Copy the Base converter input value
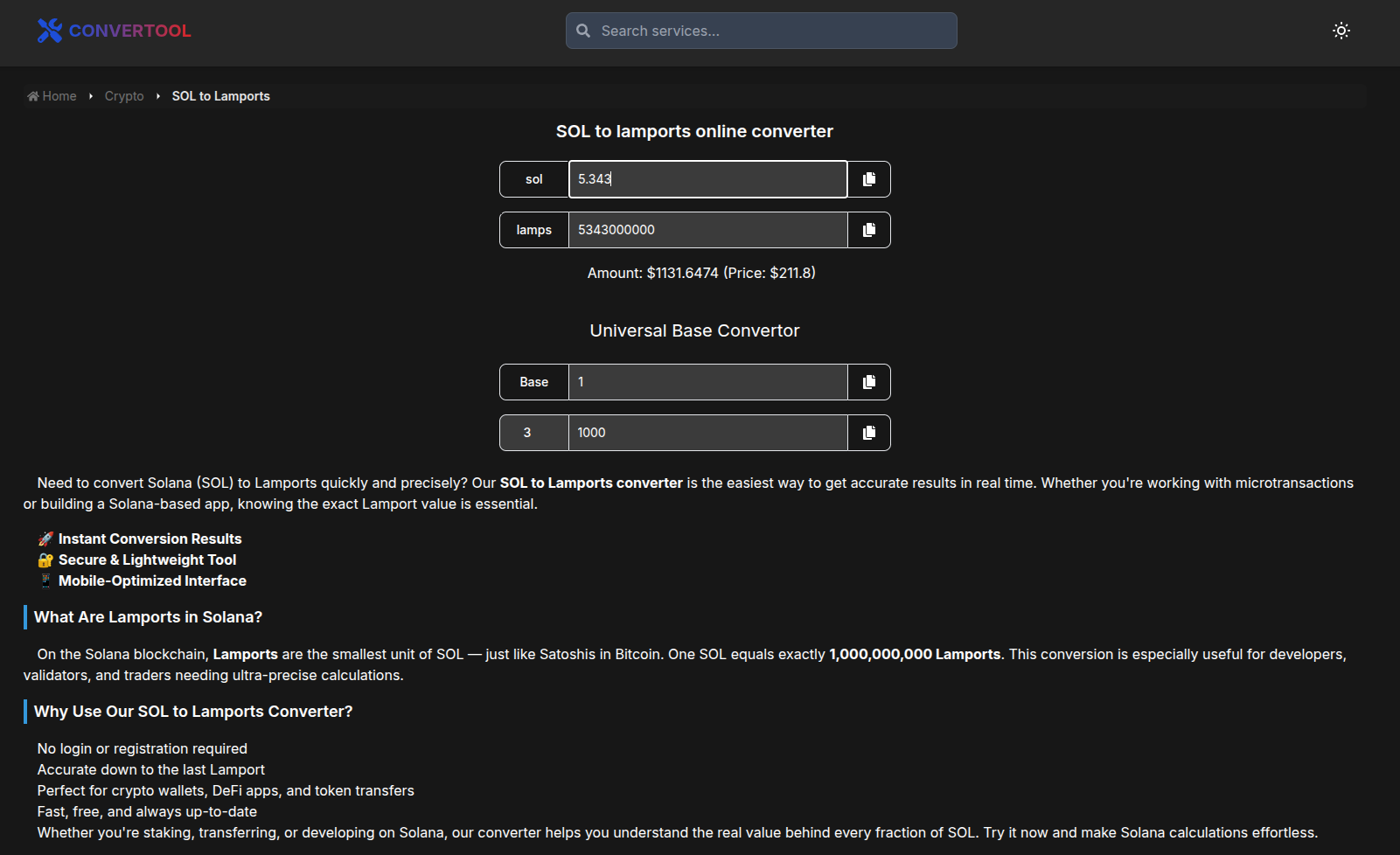Screen dimensions: 1400x855 pyautogui.click(x=868, y=381)
